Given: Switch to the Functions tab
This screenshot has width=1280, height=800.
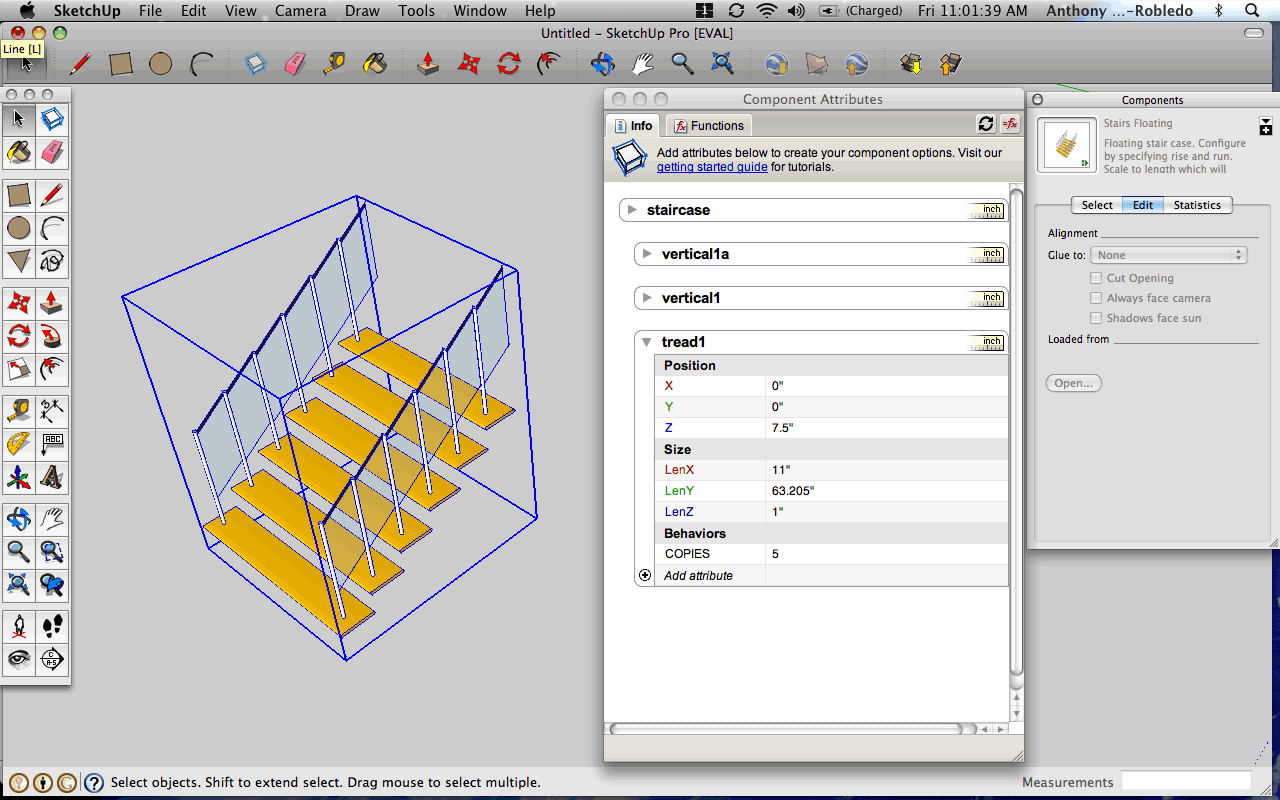Looking at the screenshot, I should [708, 125].
